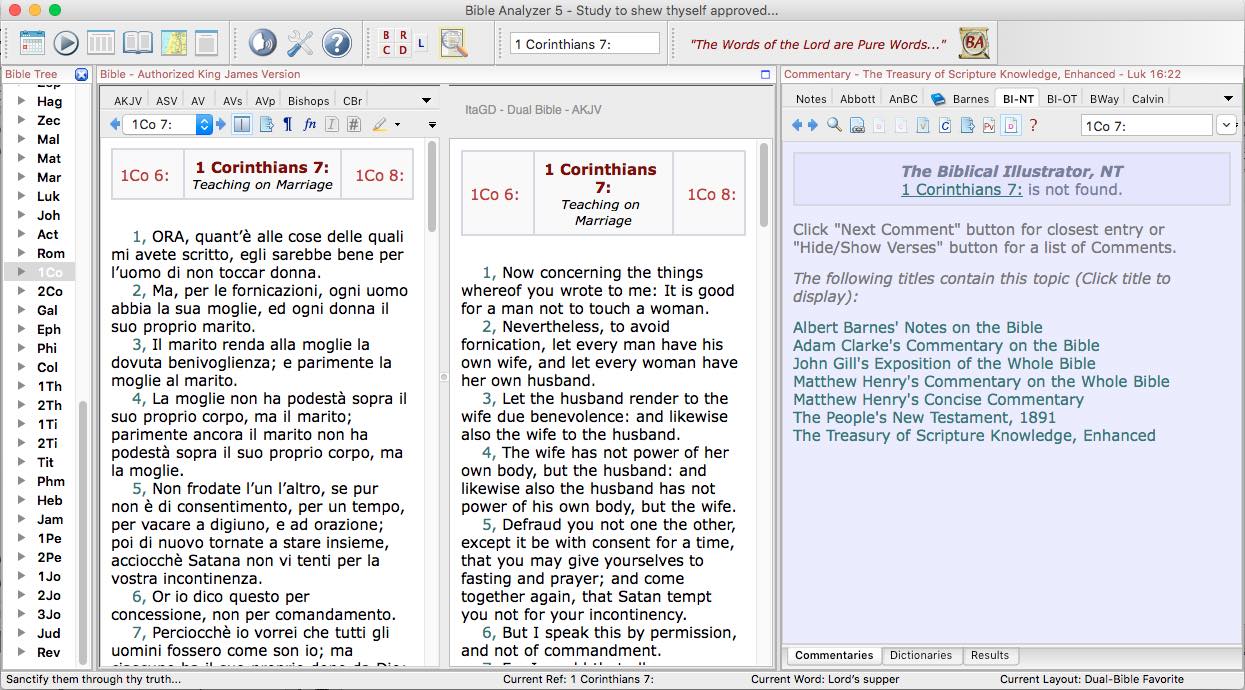Switch to the ASV Bible tab
This screenshot has width=1245, height=690.
pos(167,101)
